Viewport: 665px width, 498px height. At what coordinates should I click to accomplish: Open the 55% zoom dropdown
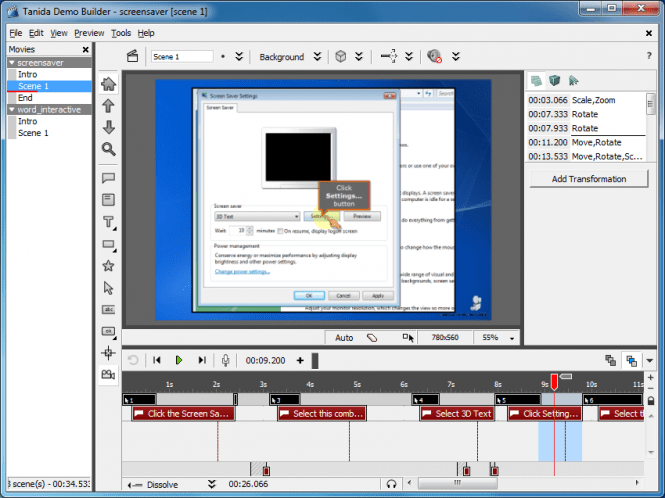tap(512, 338)
